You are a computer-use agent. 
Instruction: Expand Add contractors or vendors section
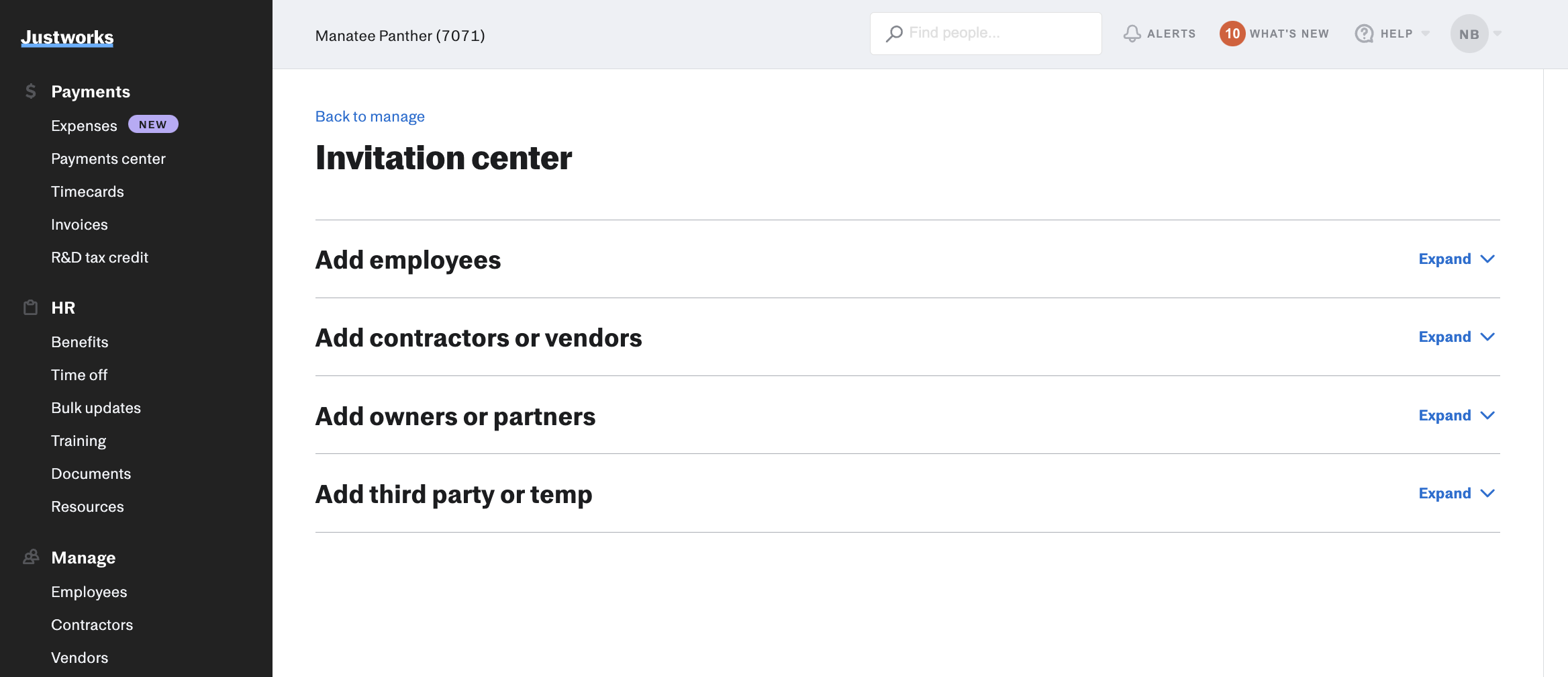point(1457,337)
